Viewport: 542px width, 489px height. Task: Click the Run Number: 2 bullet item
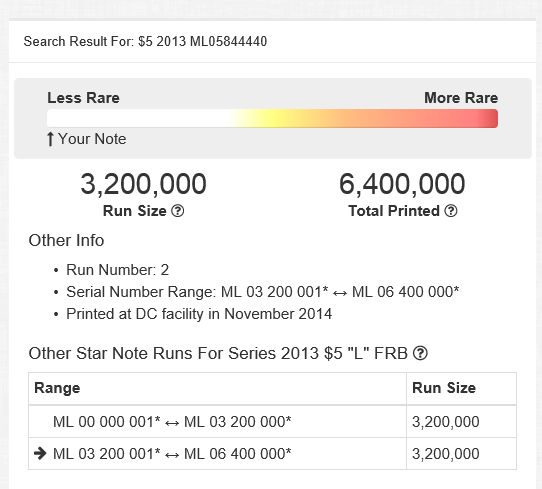118,270
